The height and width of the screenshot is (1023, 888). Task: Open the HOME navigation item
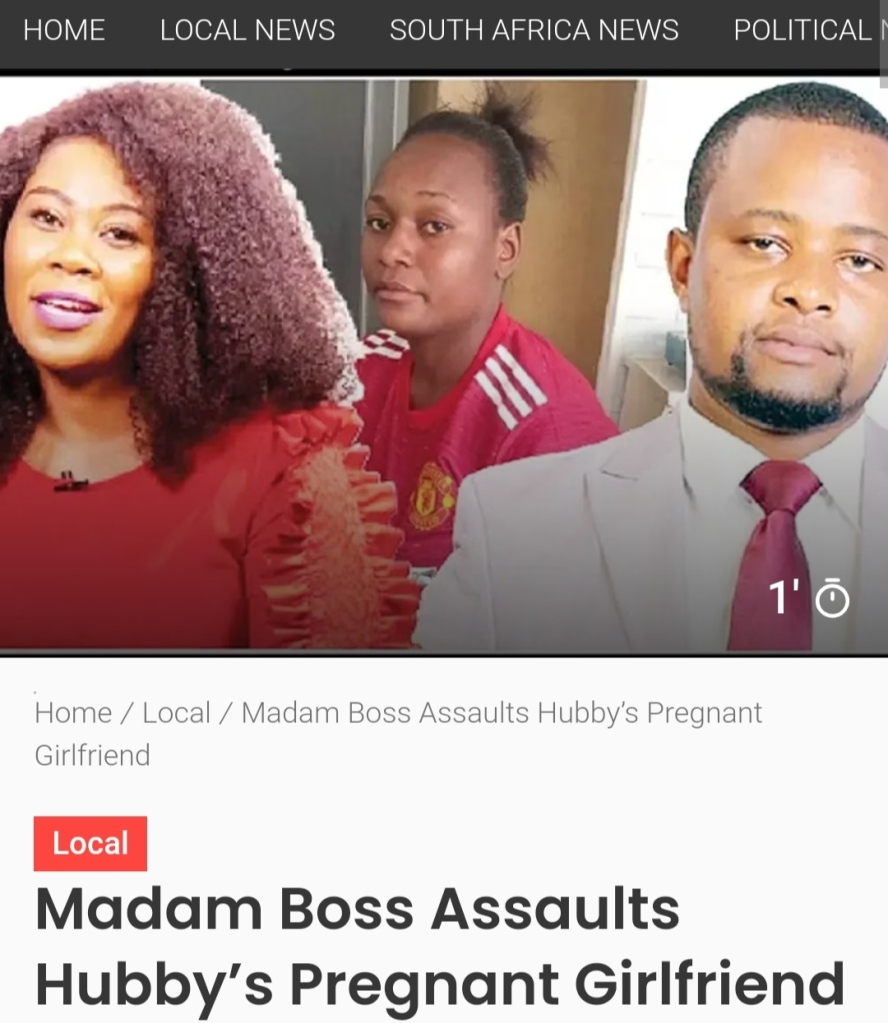[64, 30]
